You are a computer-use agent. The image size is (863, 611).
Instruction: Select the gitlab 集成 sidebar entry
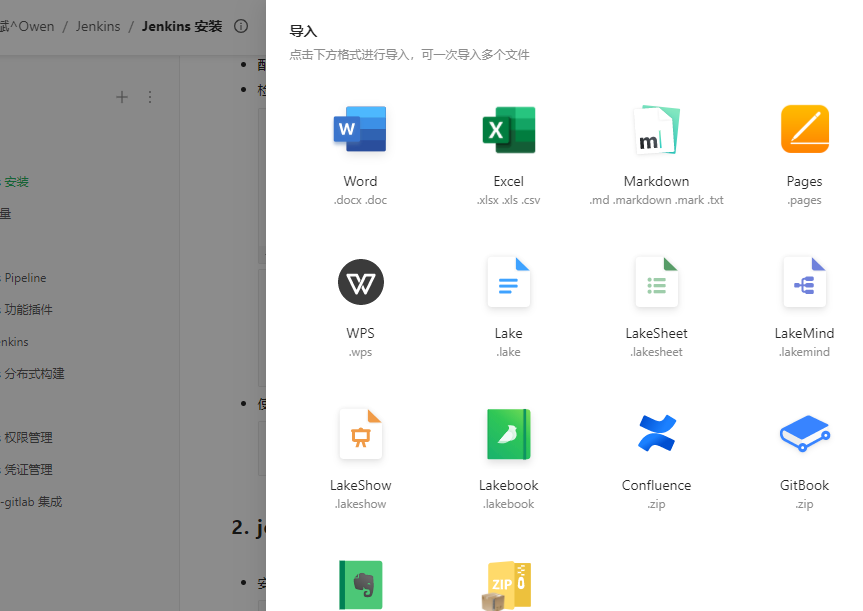coord(31,501)
